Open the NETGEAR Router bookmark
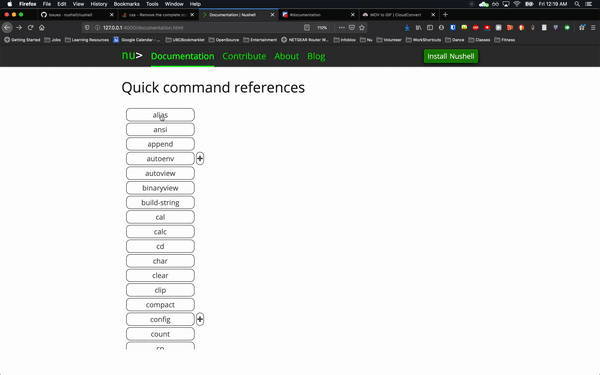Viewport: 600px width, 375px height. point(305,40)
